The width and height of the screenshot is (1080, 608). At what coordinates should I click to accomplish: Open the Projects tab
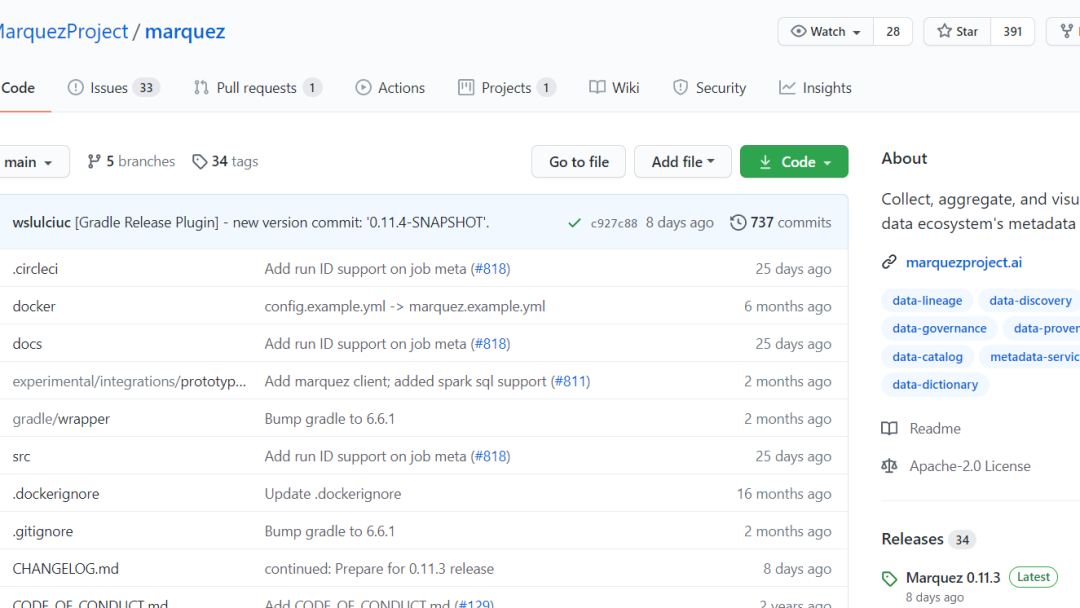507,88
